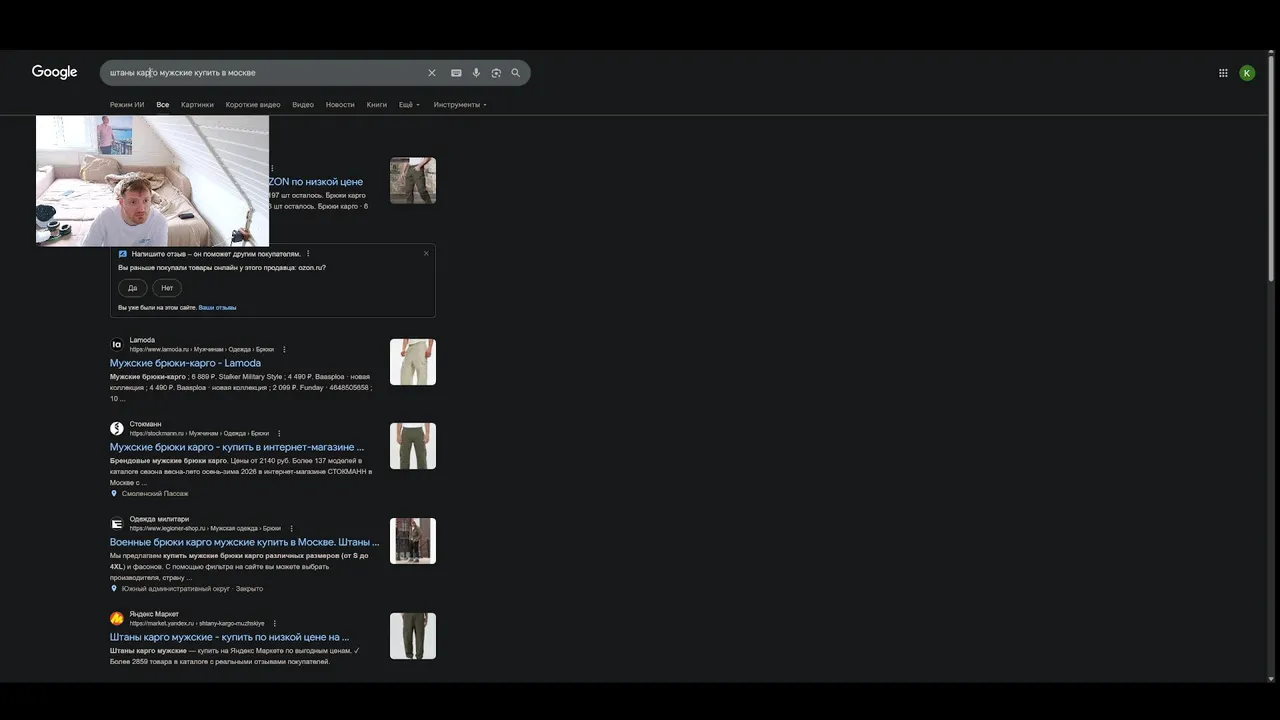Open the on-screen keyboard input tool
Screen dimensions: 1280x720
pos(456,73)
